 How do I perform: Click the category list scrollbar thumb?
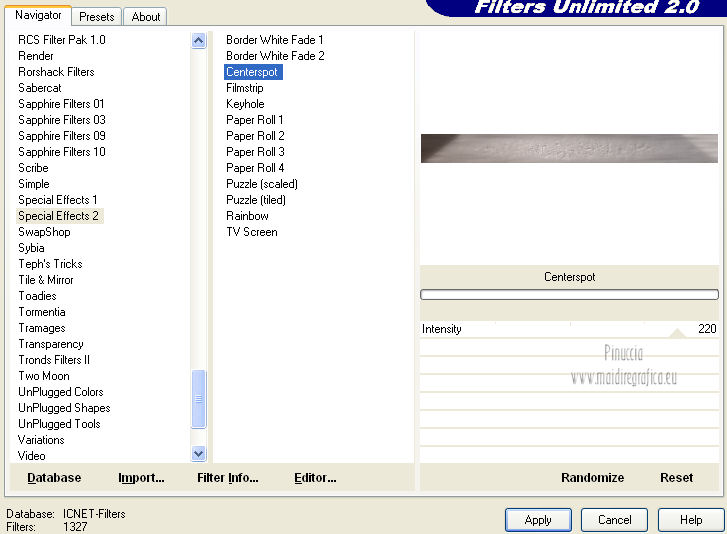(x=198, y=399)
